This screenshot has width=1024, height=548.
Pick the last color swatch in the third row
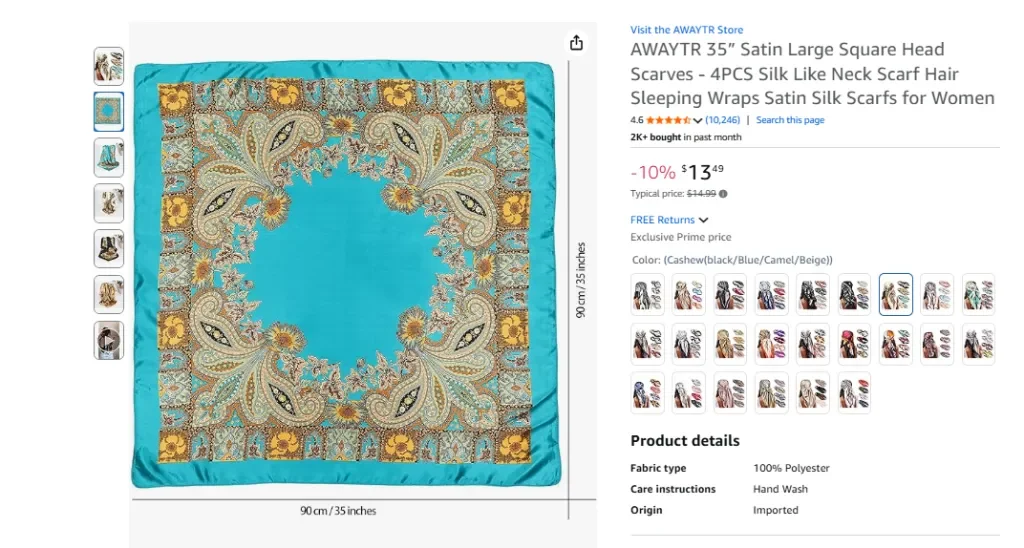(x=854, y=393)
